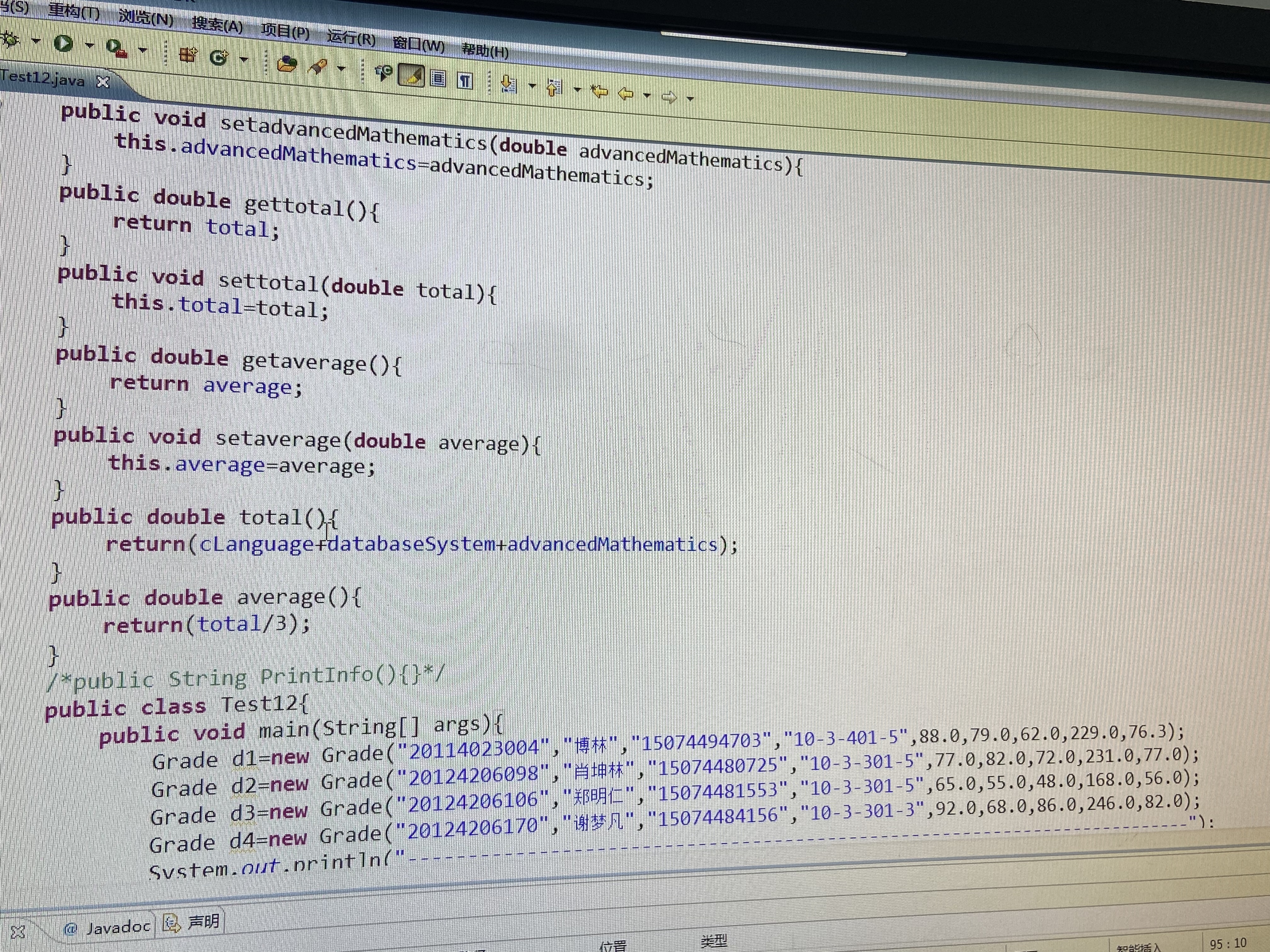The width and height of the screenshot is (1270, 952).
Task: Click Next Annotation down-arrow icon
Action: (x=508, y=85)
